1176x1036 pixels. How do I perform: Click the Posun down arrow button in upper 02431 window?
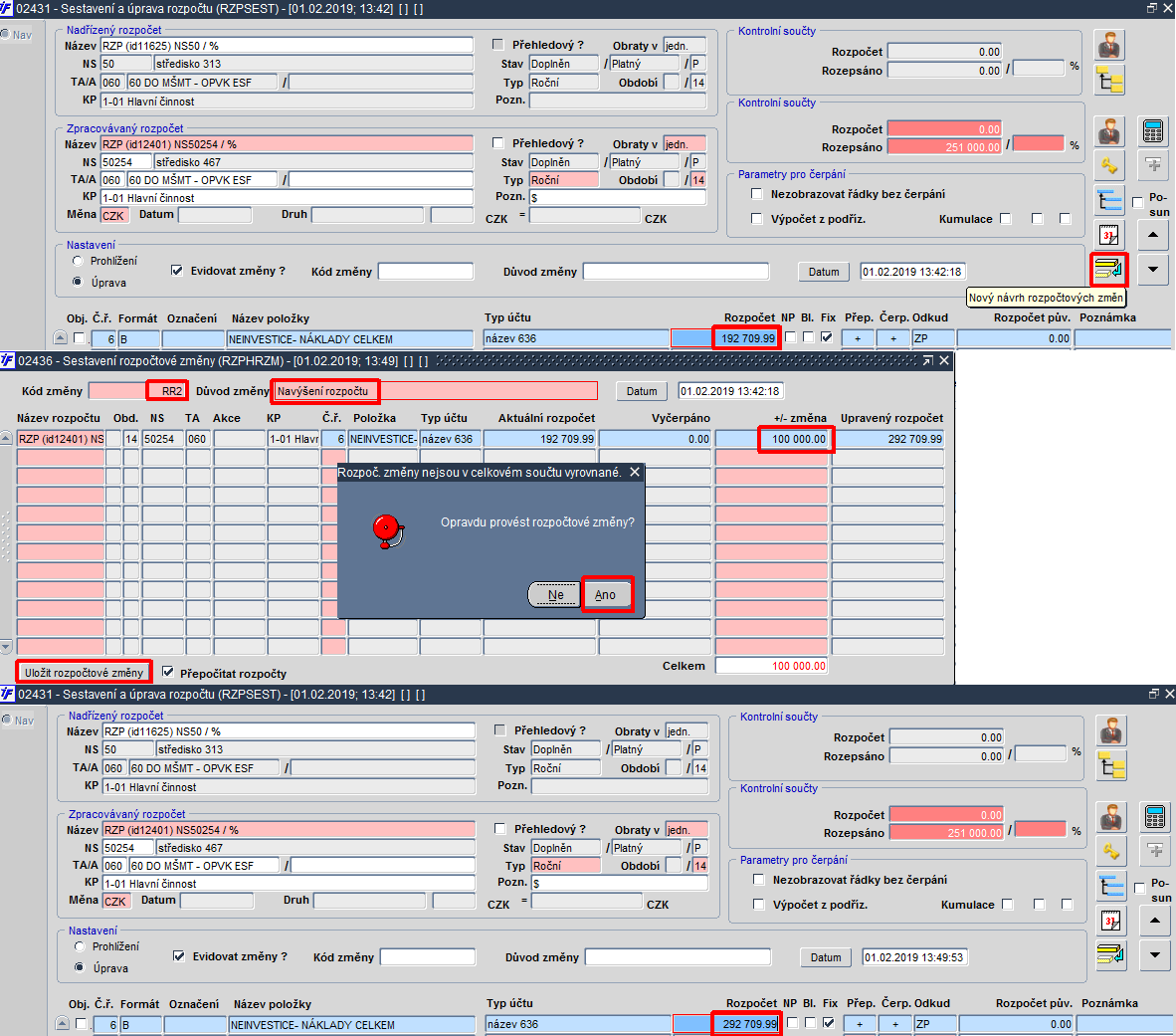coord(1153,269)
